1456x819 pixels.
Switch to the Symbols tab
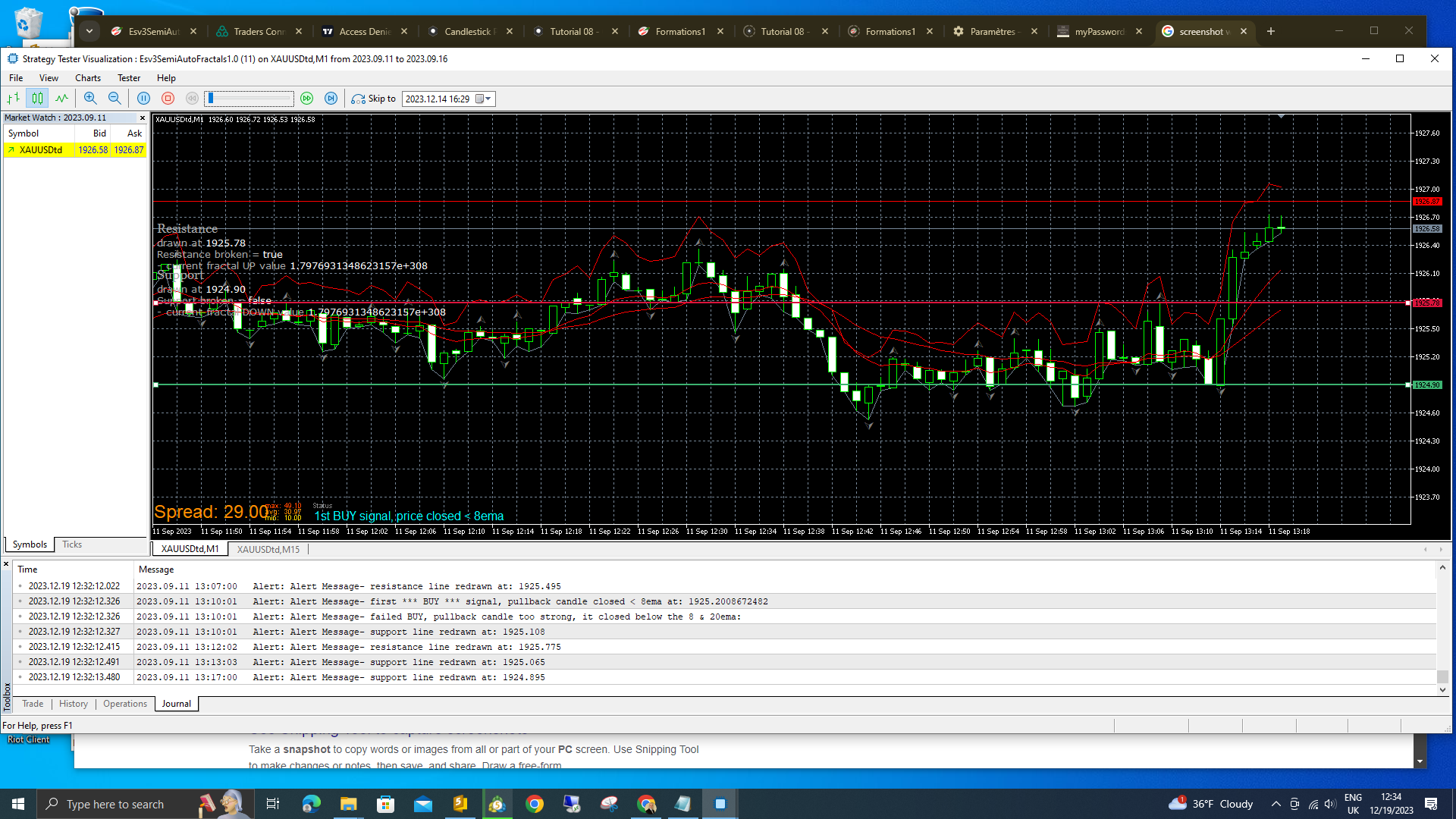coord(30,544)
